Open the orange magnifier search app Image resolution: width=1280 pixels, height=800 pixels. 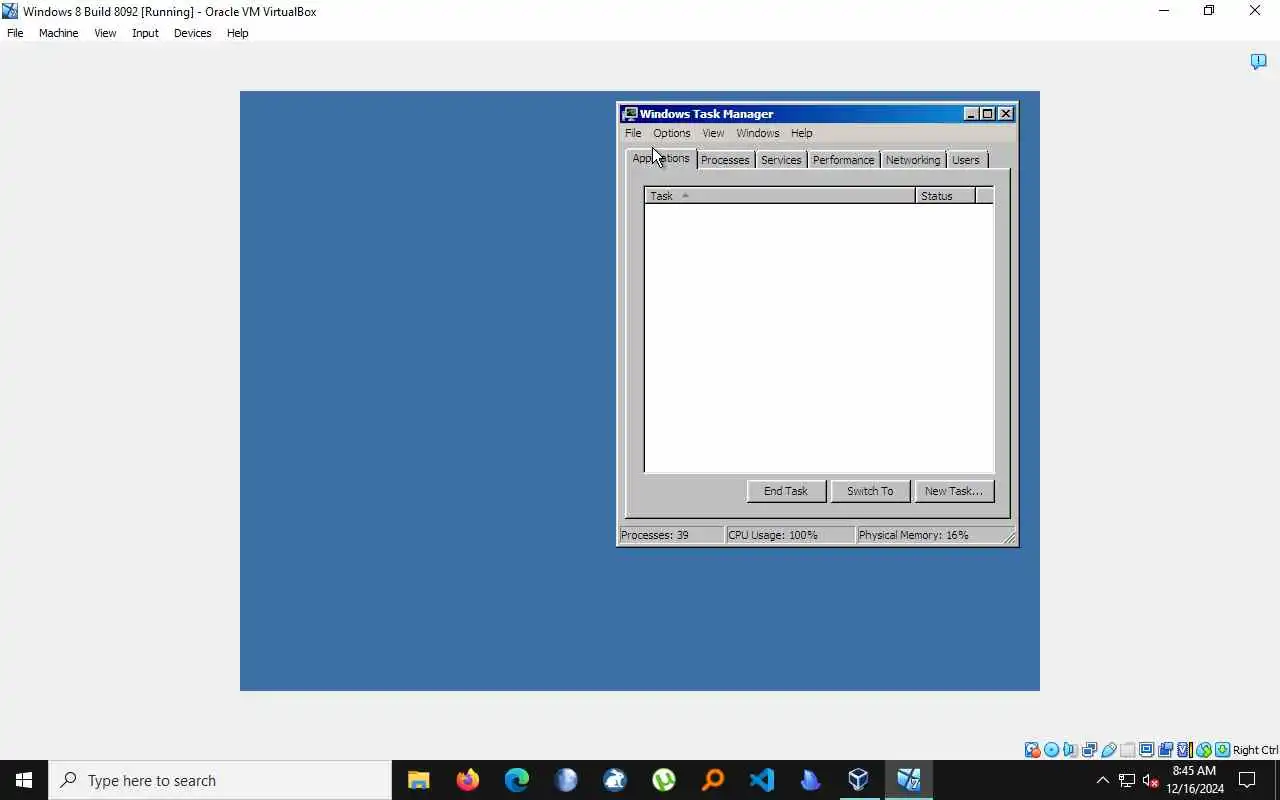(713, 780)
